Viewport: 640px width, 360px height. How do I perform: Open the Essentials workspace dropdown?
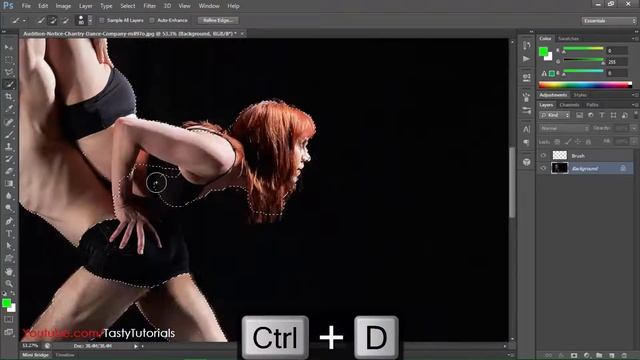click(x=609, y=21)
